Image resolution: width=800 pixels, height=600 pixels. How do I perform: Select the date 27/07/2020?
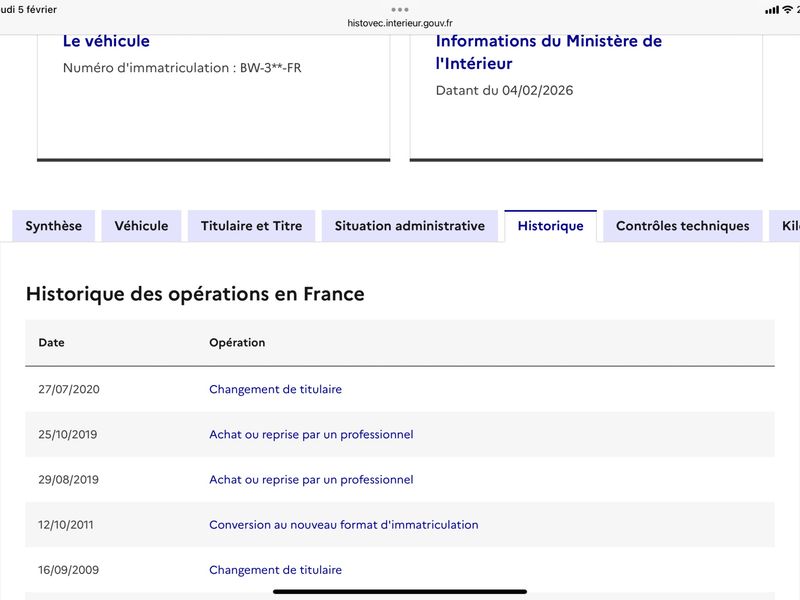point(69,389)
